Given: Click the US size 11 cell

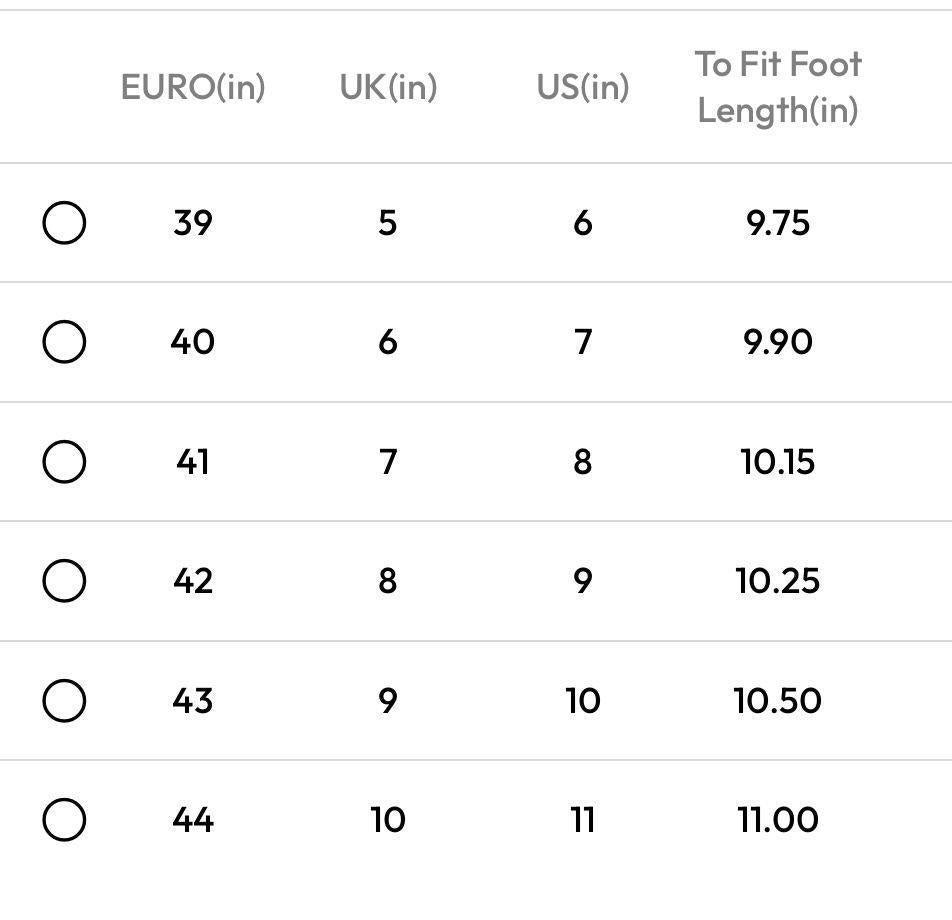Looking at the screenshot, I should coord(583,820).
